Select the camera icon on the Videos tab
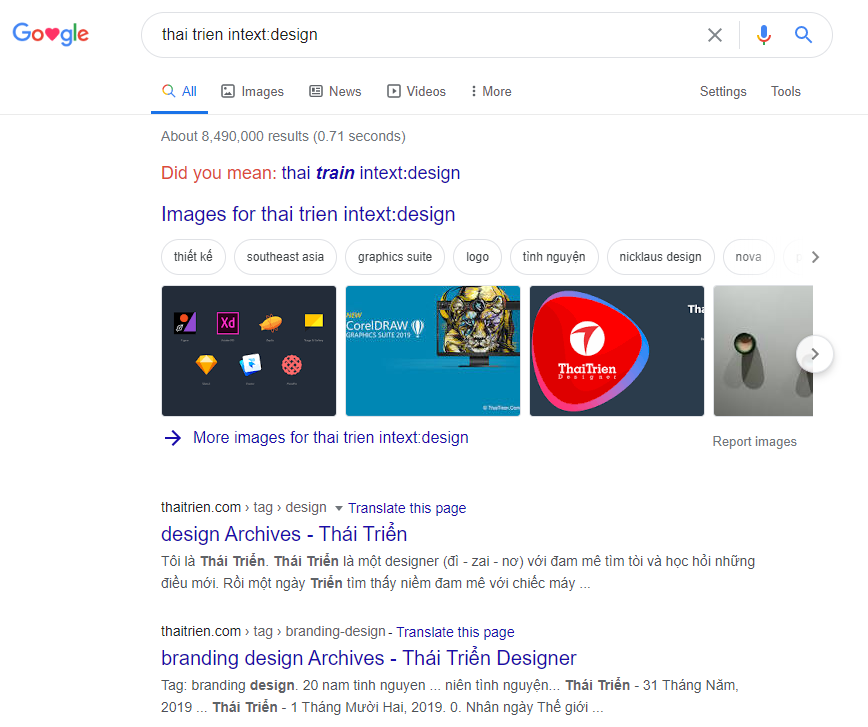Screen dimensions: 868x727 click(393, 91)
